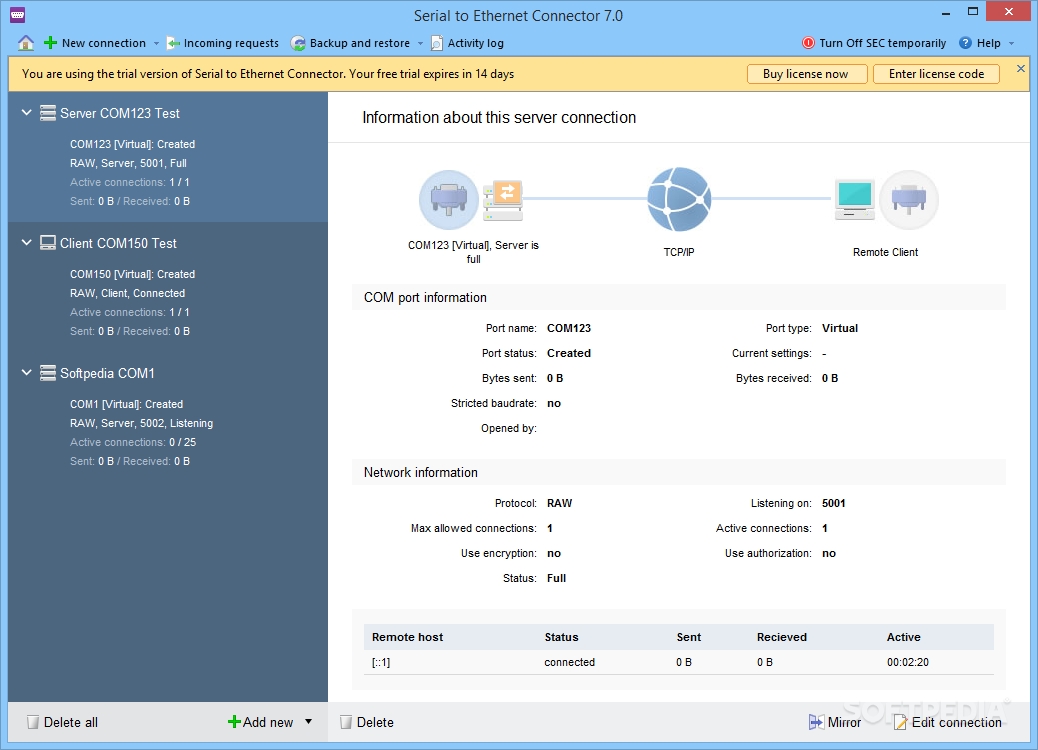Click Protocol value RAW

pos(559,503)
